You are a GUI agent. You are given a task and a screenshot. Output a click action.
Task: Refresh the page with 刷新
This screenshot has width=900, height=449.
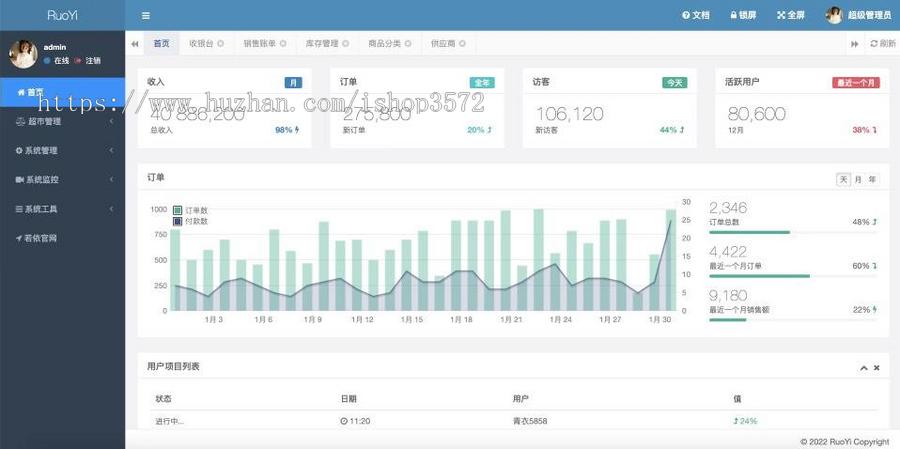[882, 44]
